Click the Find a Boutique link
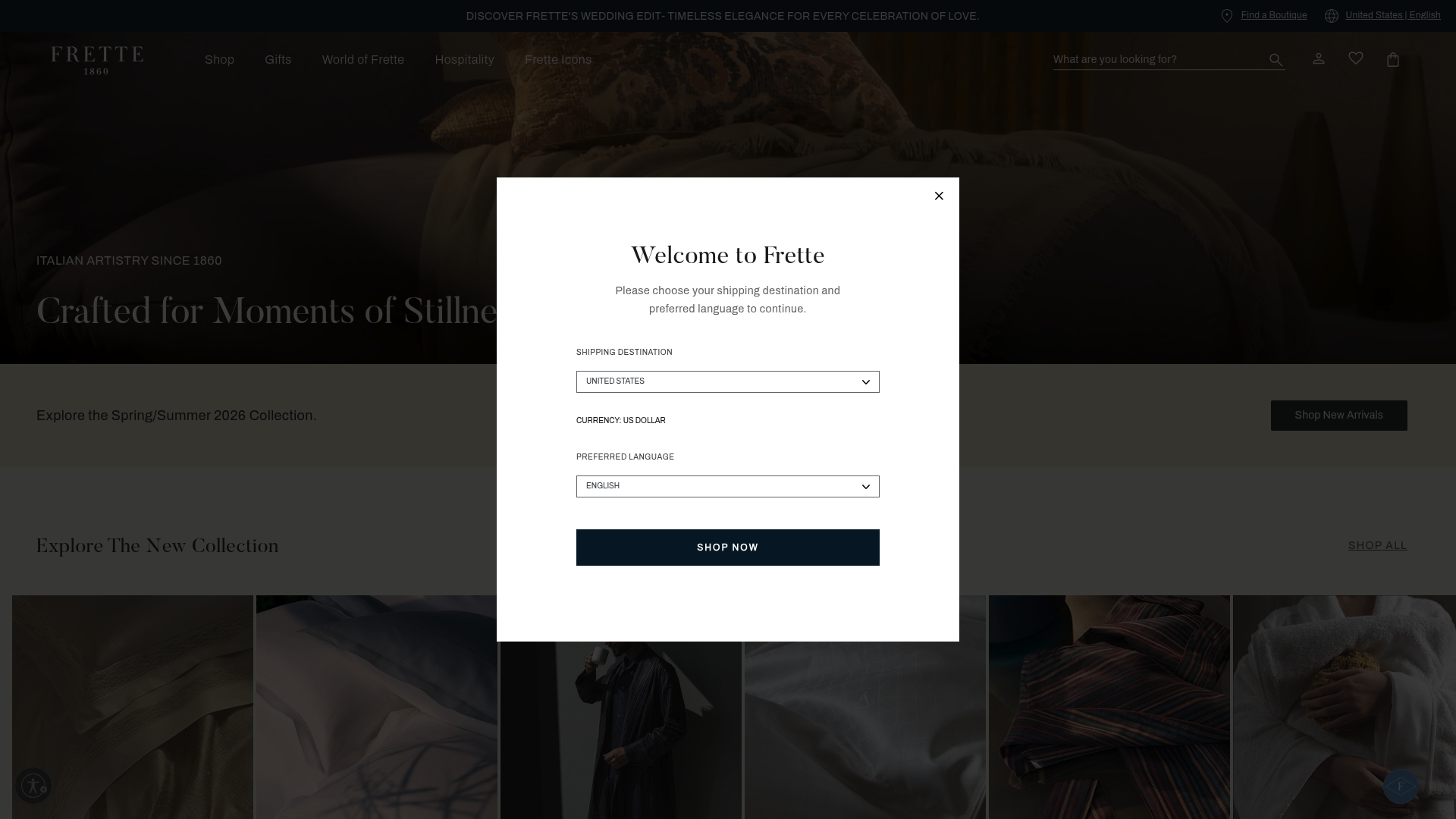Image resolution: width=1456 pixels, height=819 pixels. 1274,15
